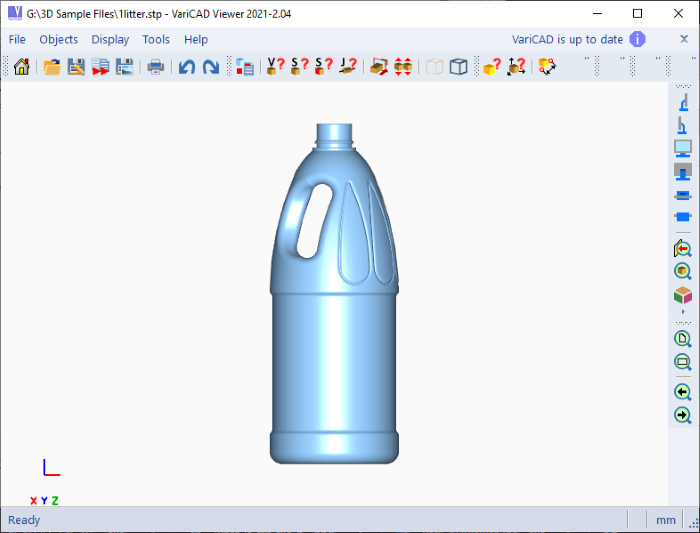Click the wireframe cube display icon
Image resolution: width=700 pixels, height=533 pixels.
pyautogui.click(x=434, y=67)
